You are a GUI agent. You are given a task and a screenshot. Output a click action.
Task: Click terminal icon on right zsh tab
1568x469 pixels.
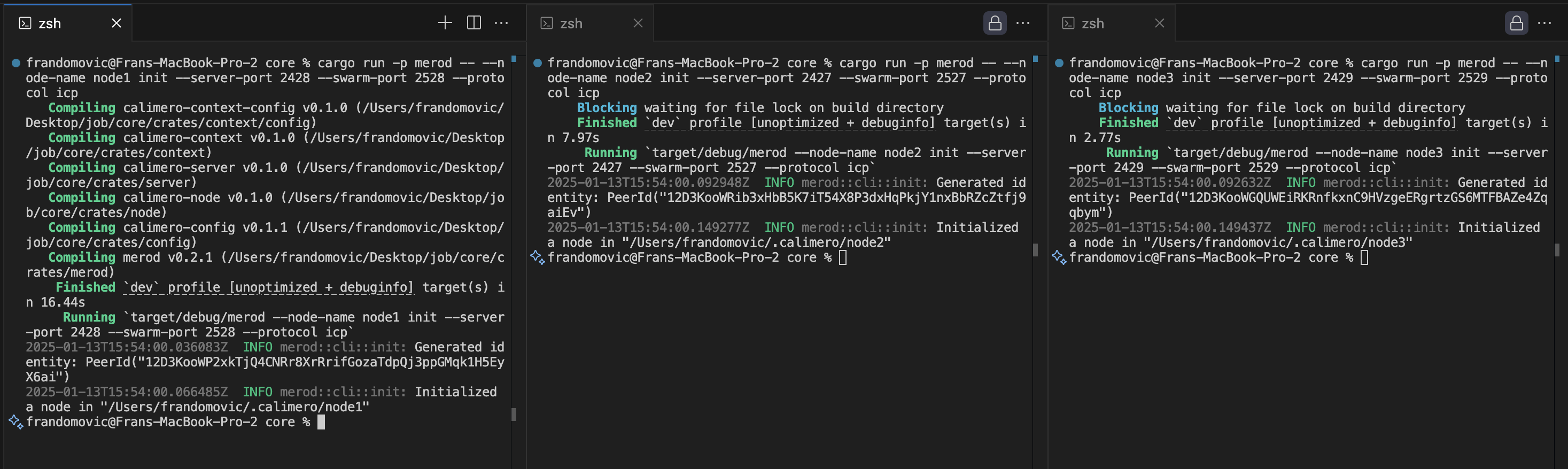[1068, 23]
